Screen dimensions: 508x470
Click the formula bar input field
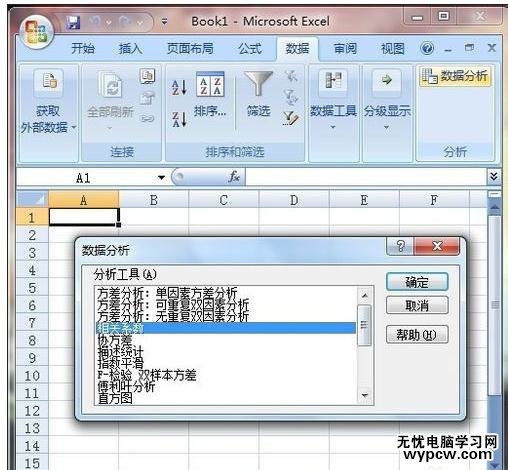367,177
